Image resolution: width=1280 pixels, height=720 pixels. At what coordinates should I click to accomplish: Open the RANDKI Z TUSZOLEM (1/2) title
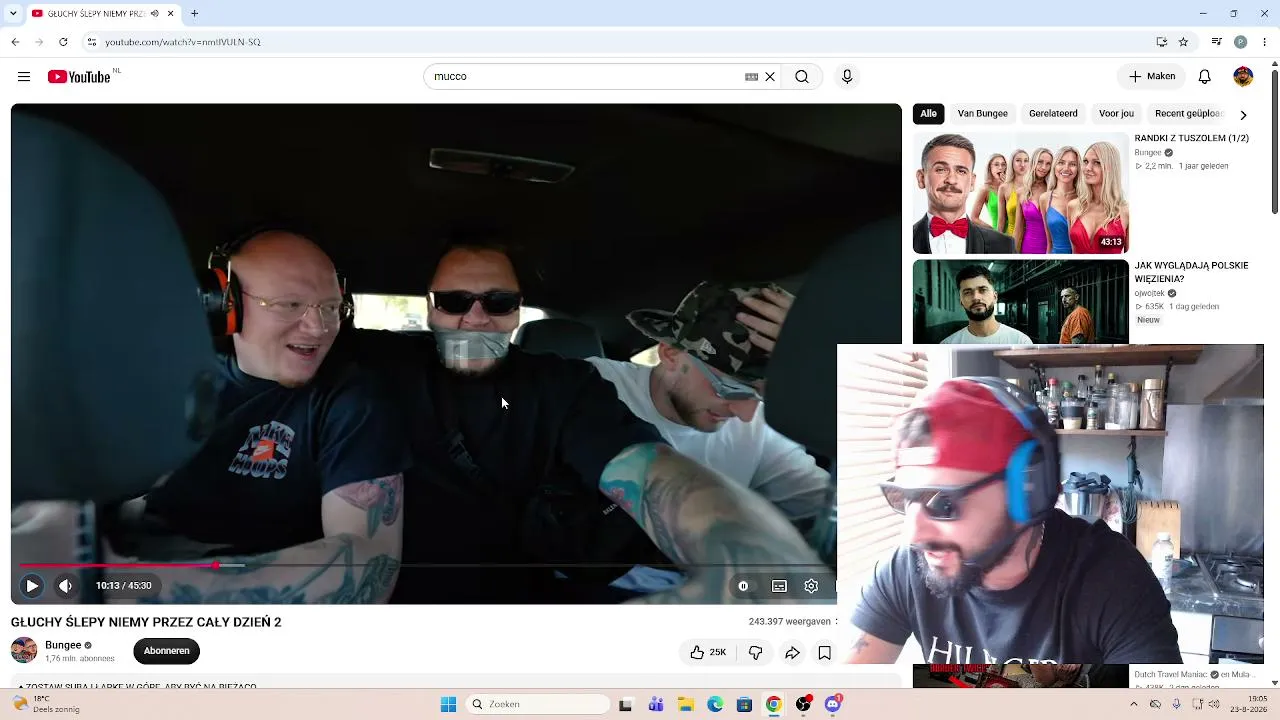tap(1192, 138)
